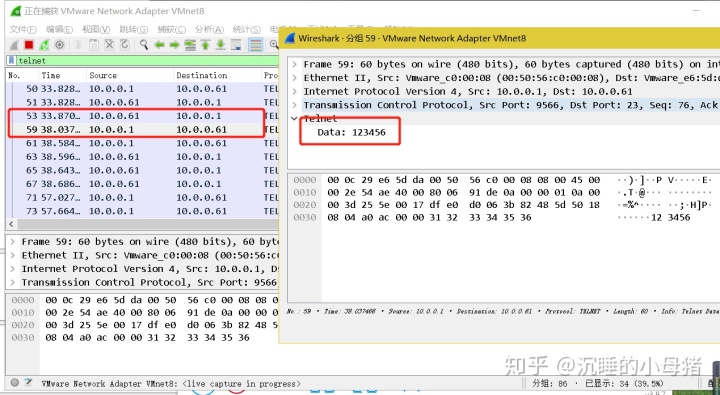The image size is (720, 395).
Task: Sort by the Destination column header
Action: point(217,75)
